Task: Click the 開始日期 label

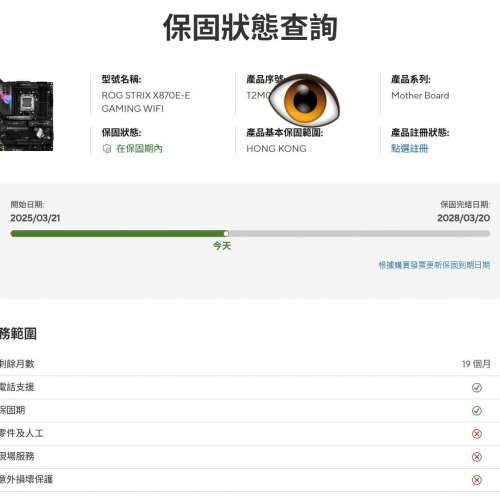Action: point(27,204)
